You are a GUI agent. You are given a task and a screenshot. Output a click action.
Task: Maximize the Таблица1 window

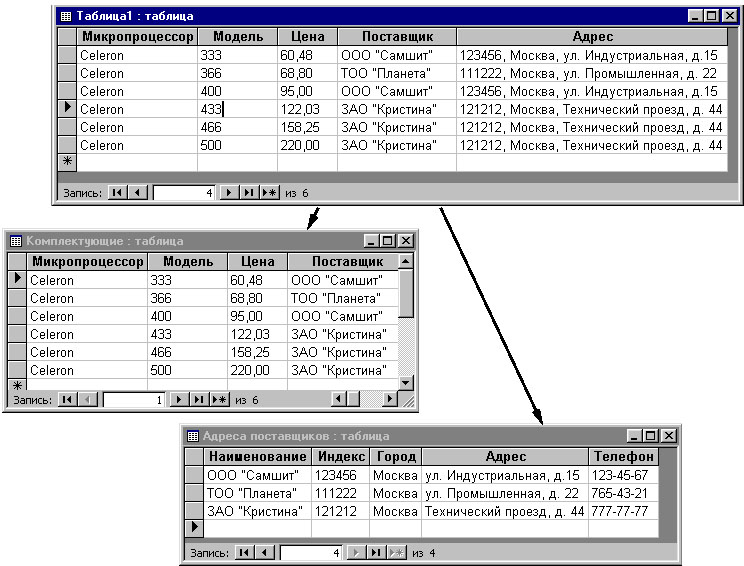pos(712,16)
